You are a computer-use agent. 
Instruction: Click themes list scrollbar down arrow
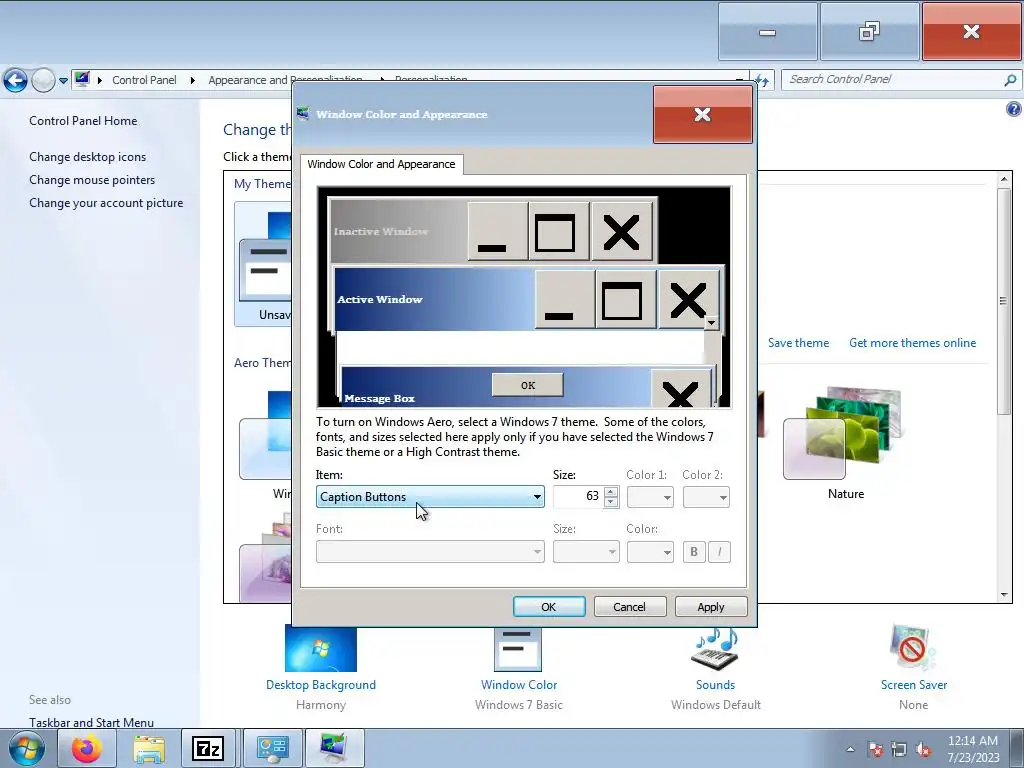point(1004,595)
